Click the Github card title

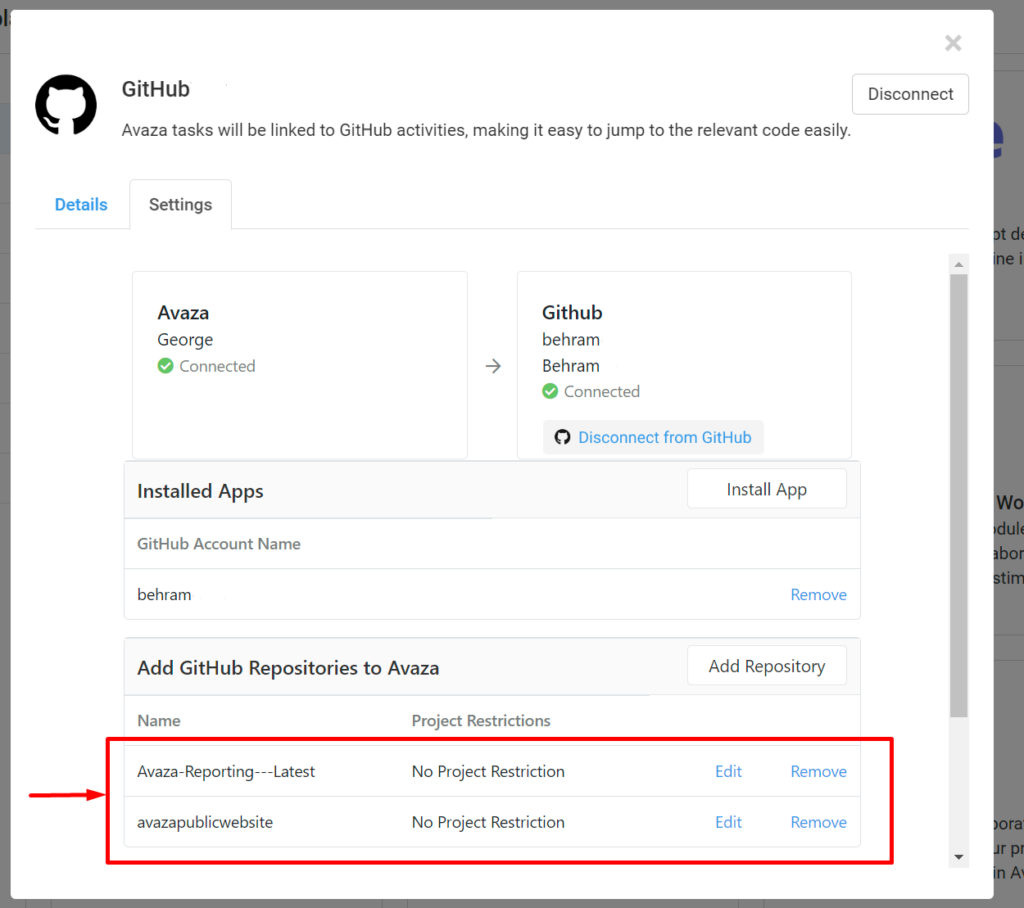(572, 313)
